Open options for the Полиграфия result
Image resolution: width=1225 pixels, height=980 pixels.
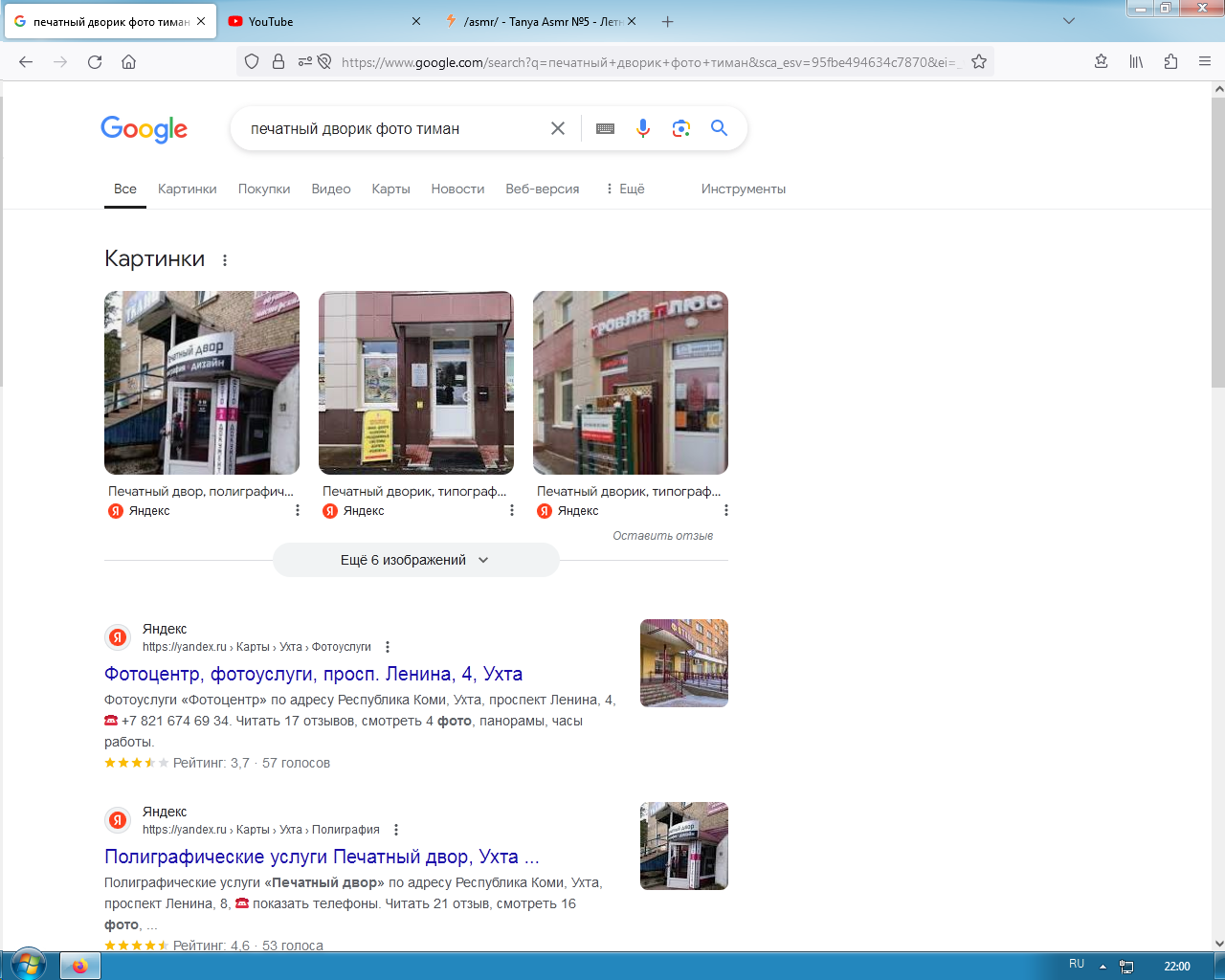(x=396, y=830)
